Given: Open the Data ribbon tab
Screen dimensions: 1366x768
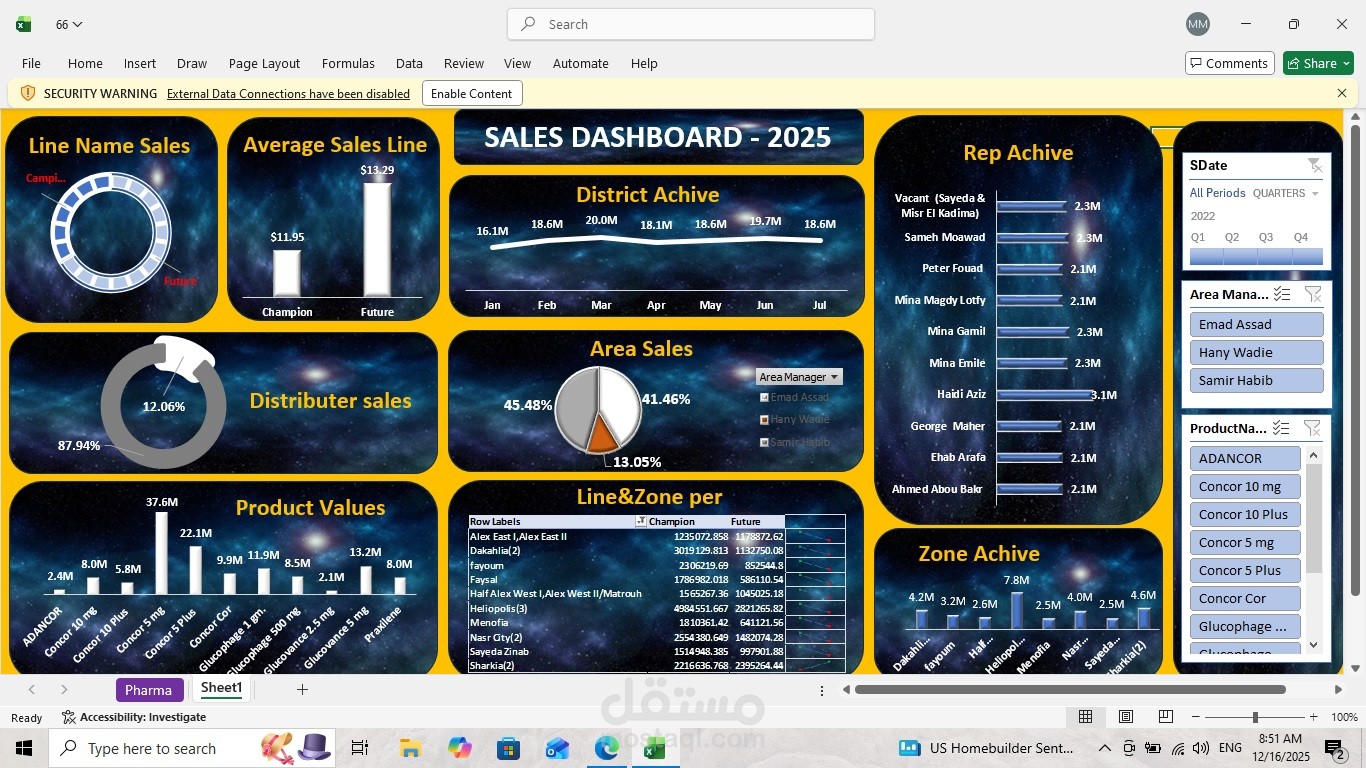Looking at the screenshot, I should 409,63.
